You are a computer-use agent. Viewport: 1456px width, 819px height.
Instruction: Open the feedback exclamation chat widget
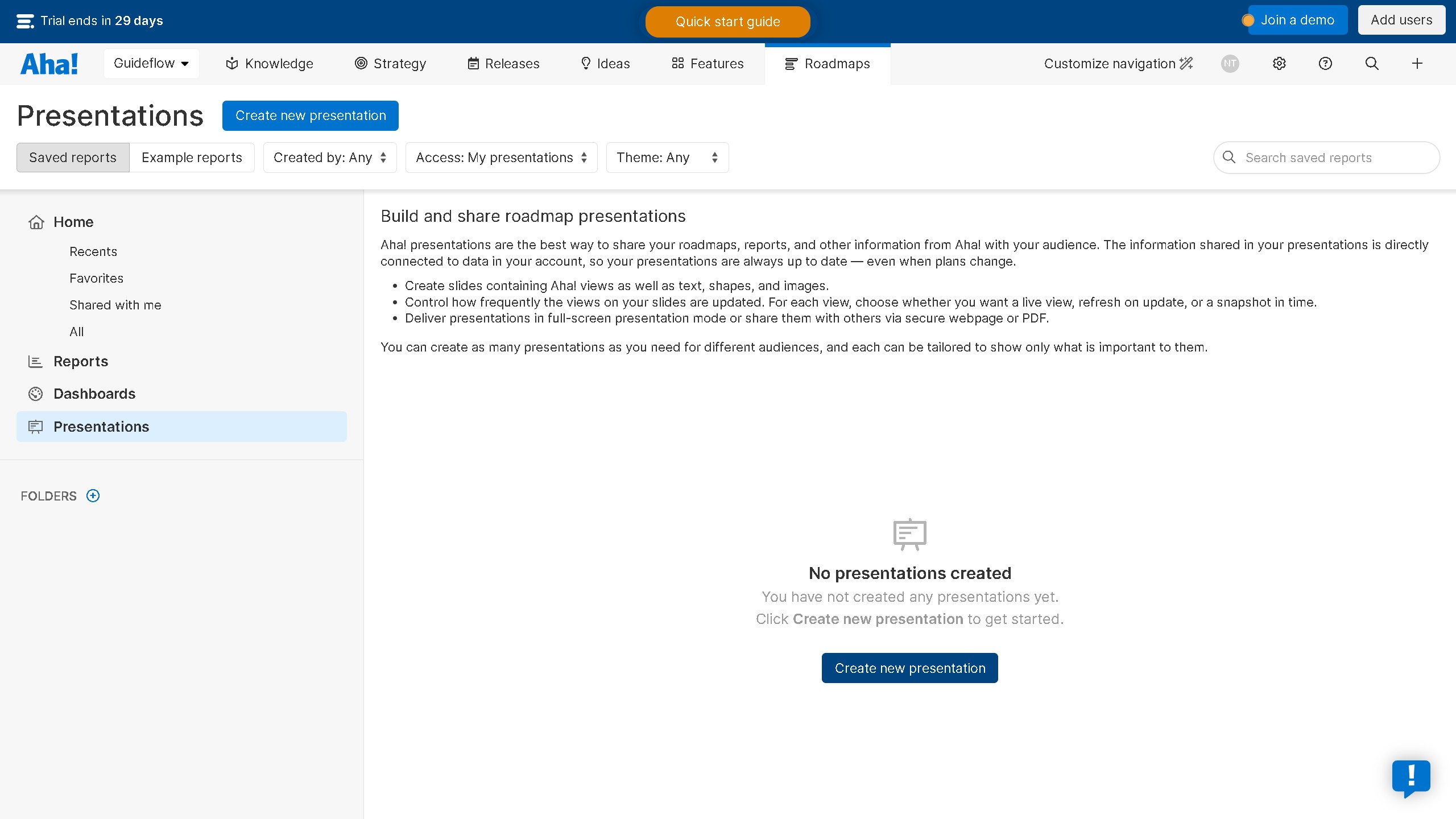tap(1411, 777)
